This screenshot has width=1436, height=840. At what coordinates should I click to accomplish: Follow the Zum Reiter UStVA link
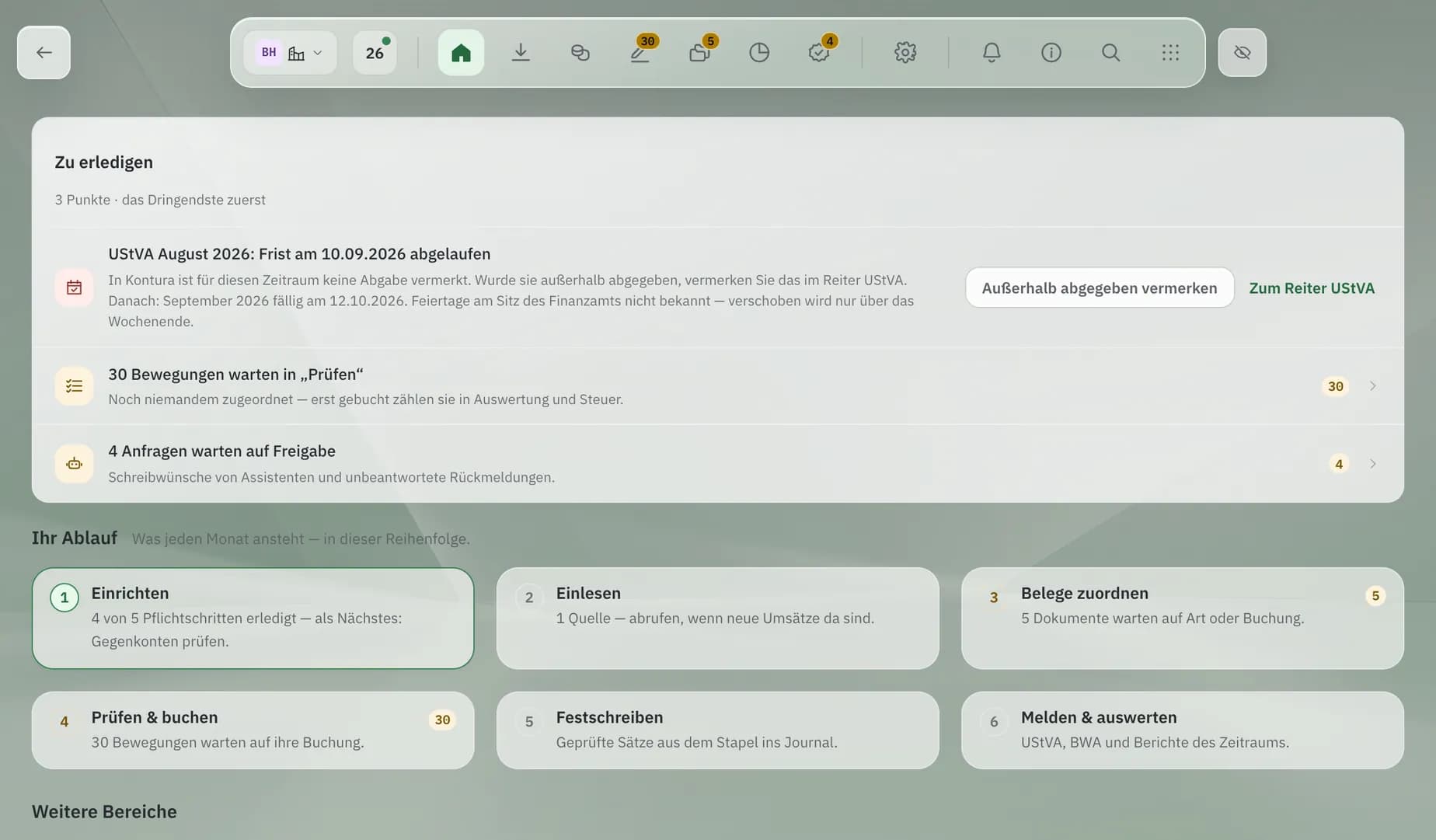(x=1312, y=288)
